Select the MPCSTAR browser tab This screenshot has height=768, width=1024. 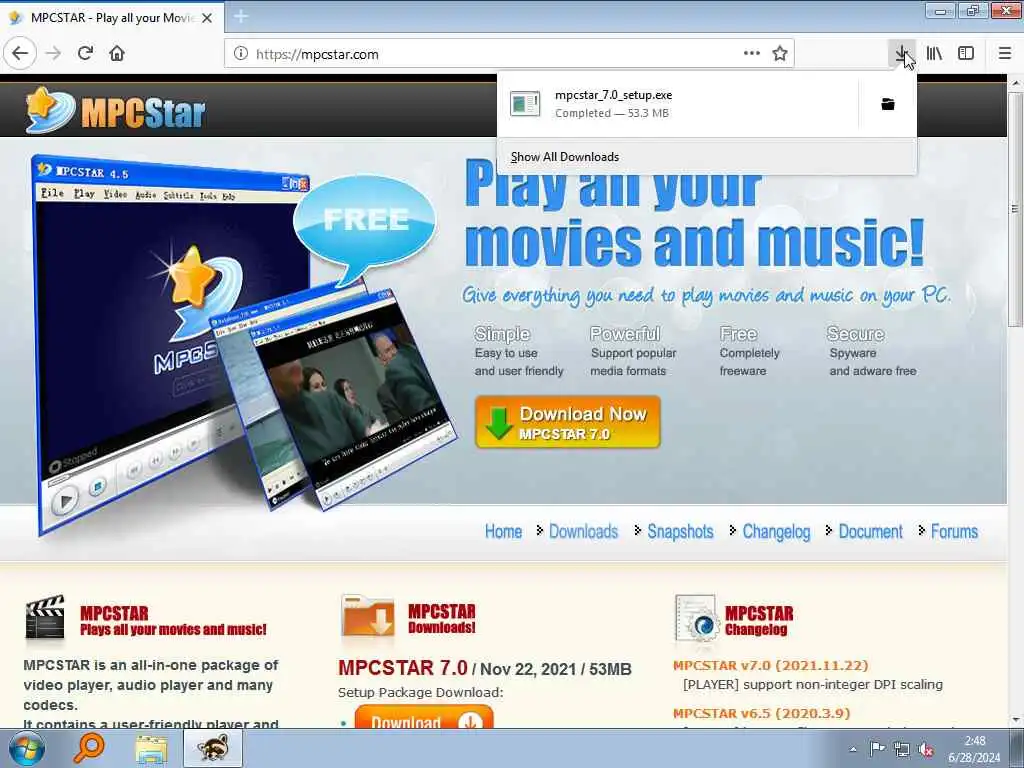[x=112, y=18]
